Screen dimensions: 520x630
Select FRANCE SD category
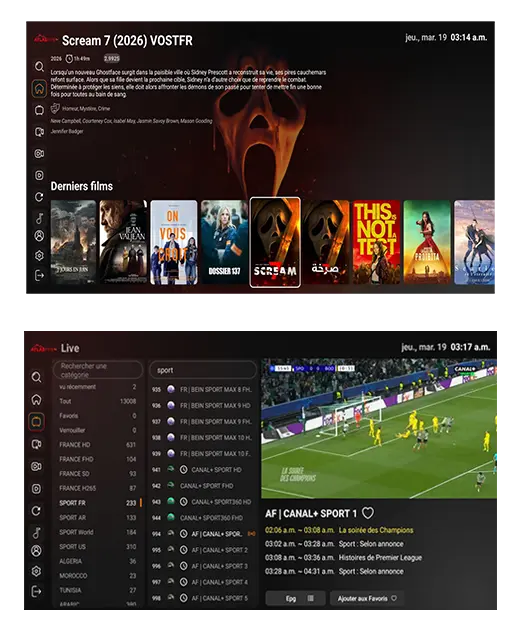pyautogui.click(x=98, y=474)
